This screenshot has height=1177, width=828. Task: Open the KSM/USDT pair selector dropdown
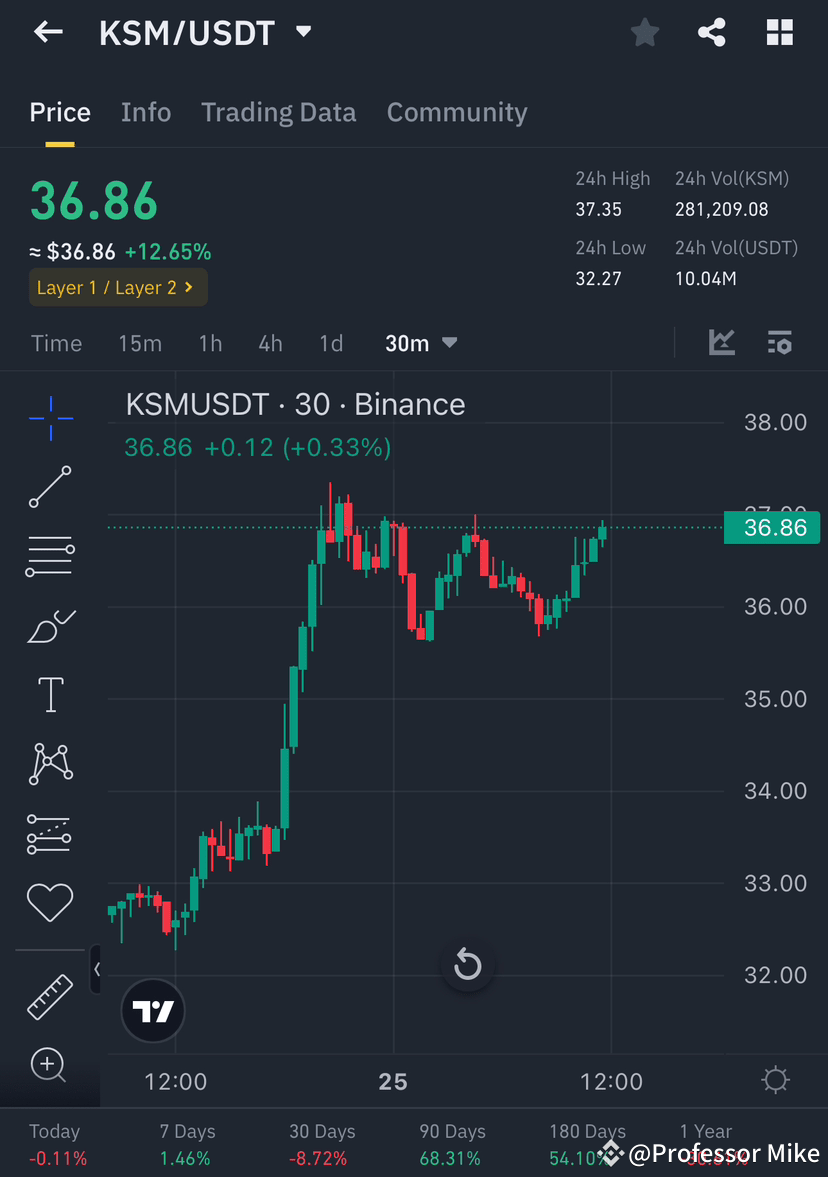coord(303,31)
